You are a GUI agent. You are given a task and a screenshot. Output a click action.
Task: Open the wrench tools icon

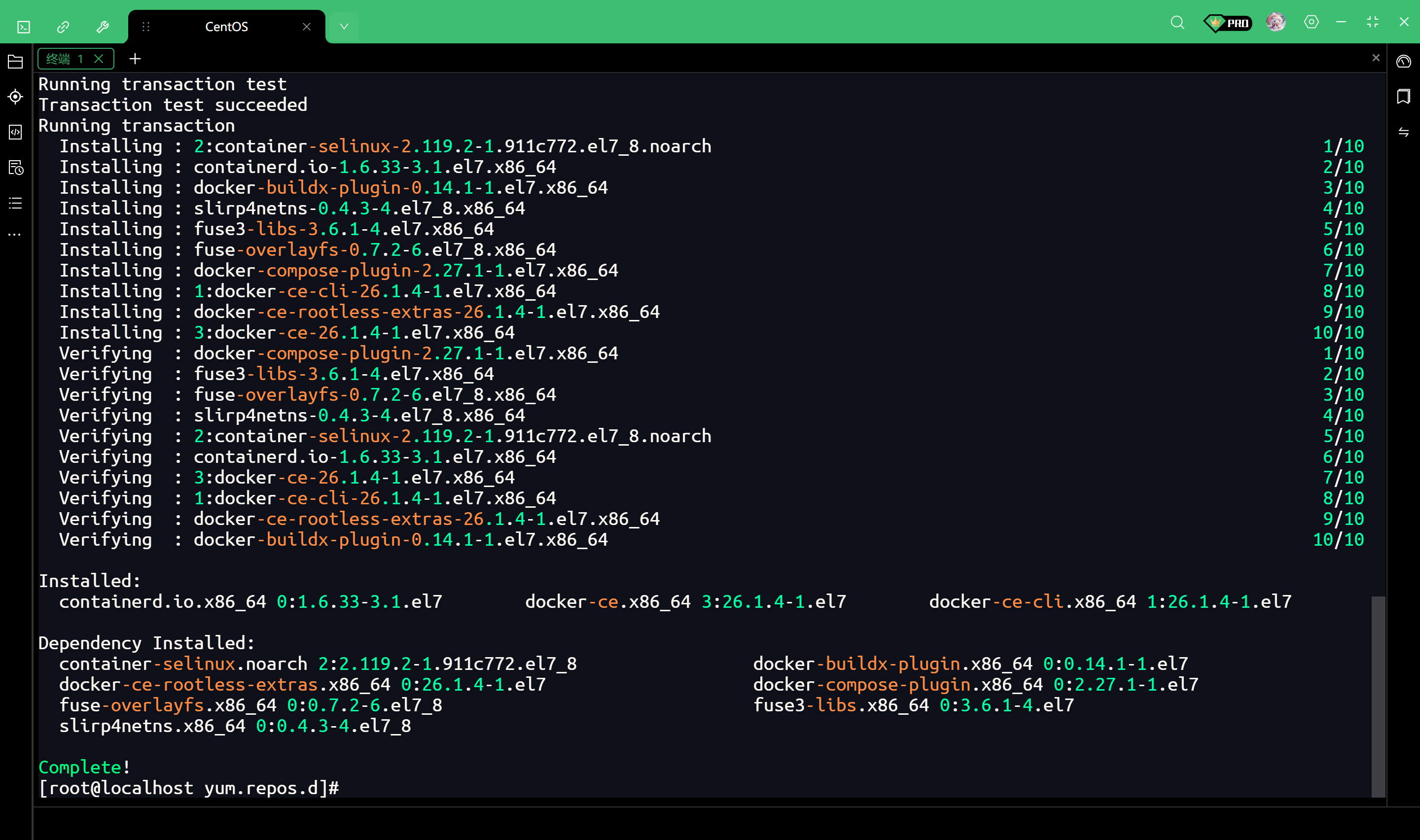pyautogui.click(x=103, y=27)
